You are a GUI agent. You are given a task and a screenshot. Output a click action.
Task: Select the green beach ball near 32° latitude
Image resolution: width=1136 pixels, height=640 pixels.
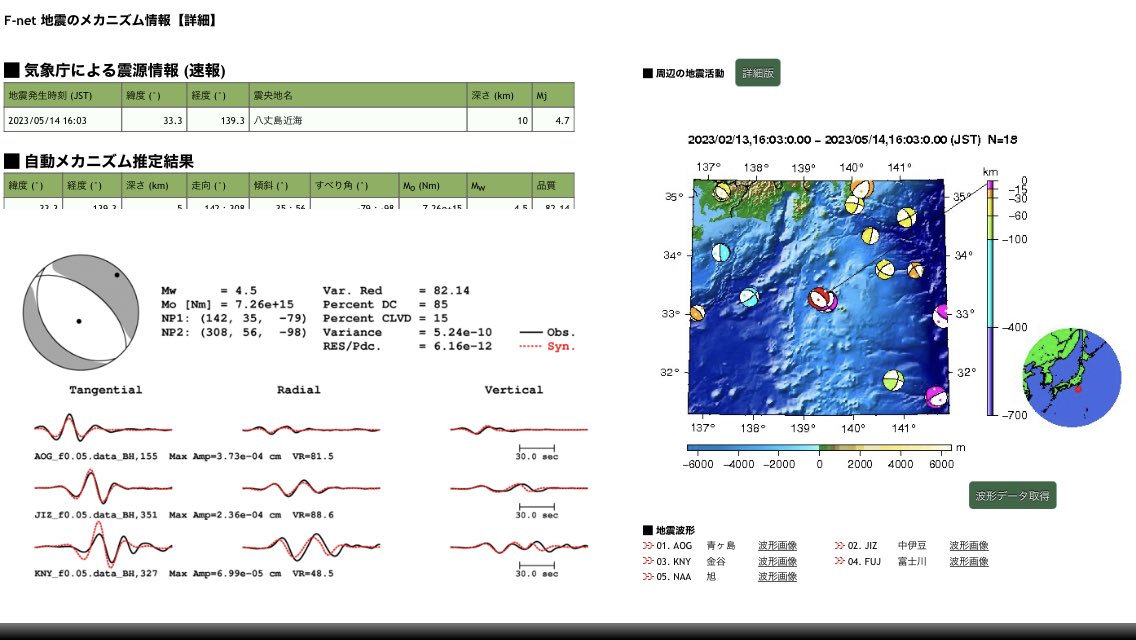click(x=893, y=380)
